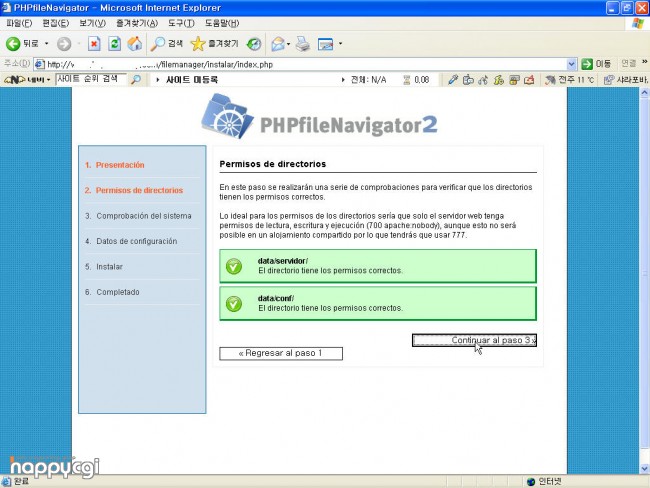Click the Forward navigation arrow
Viewport: 650px width, 488px height.
point(64,44)
